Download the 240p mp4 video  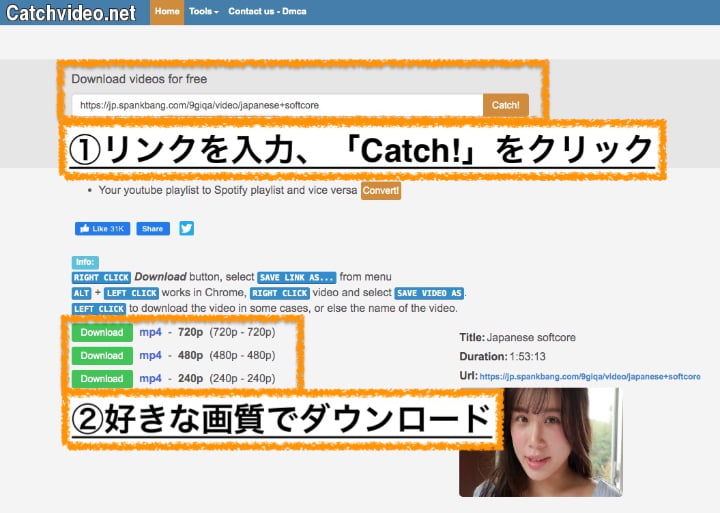[102, 378]
